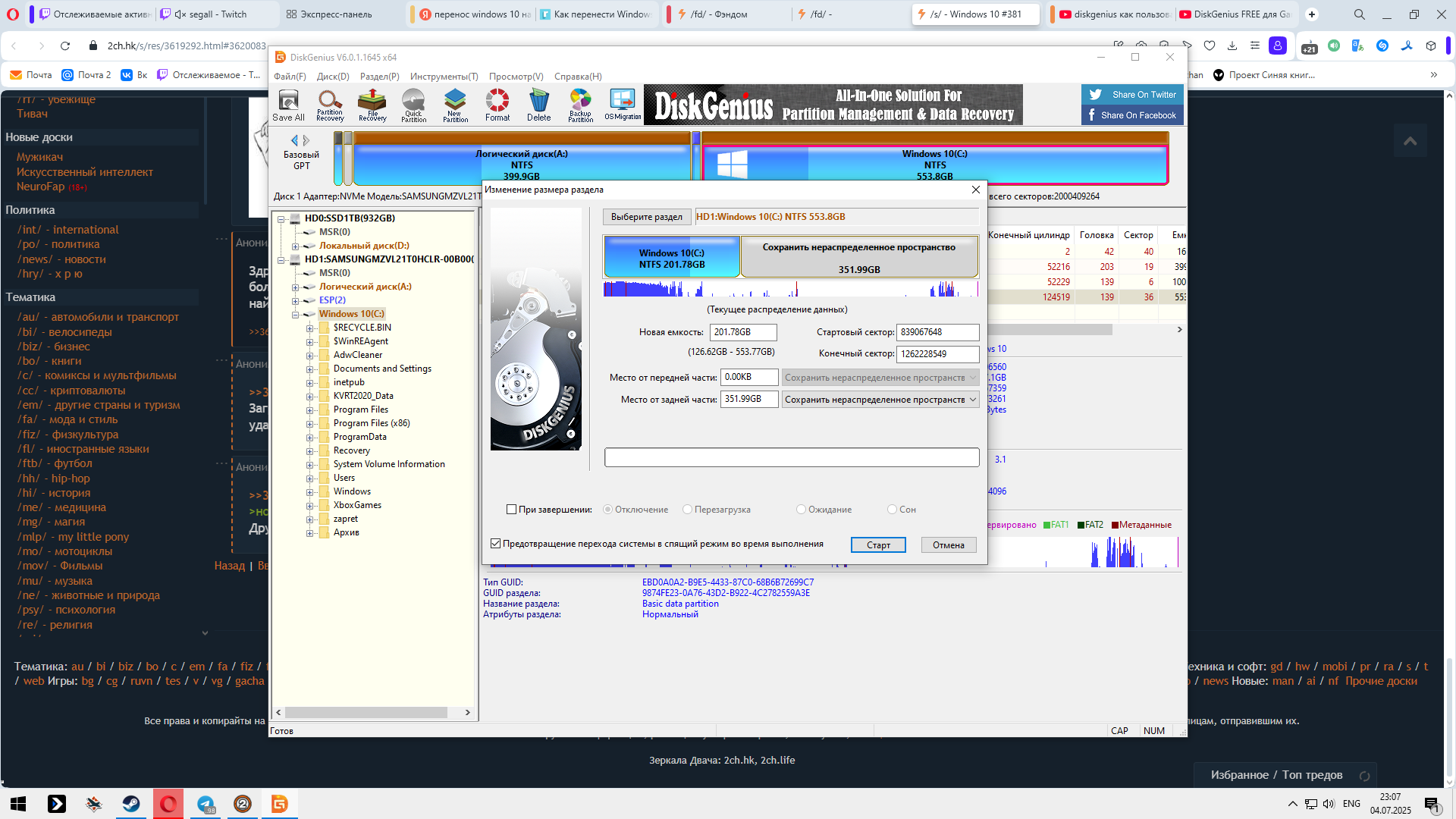Start the OS Migration tool

pyautogui.click(x=623, y=105)
